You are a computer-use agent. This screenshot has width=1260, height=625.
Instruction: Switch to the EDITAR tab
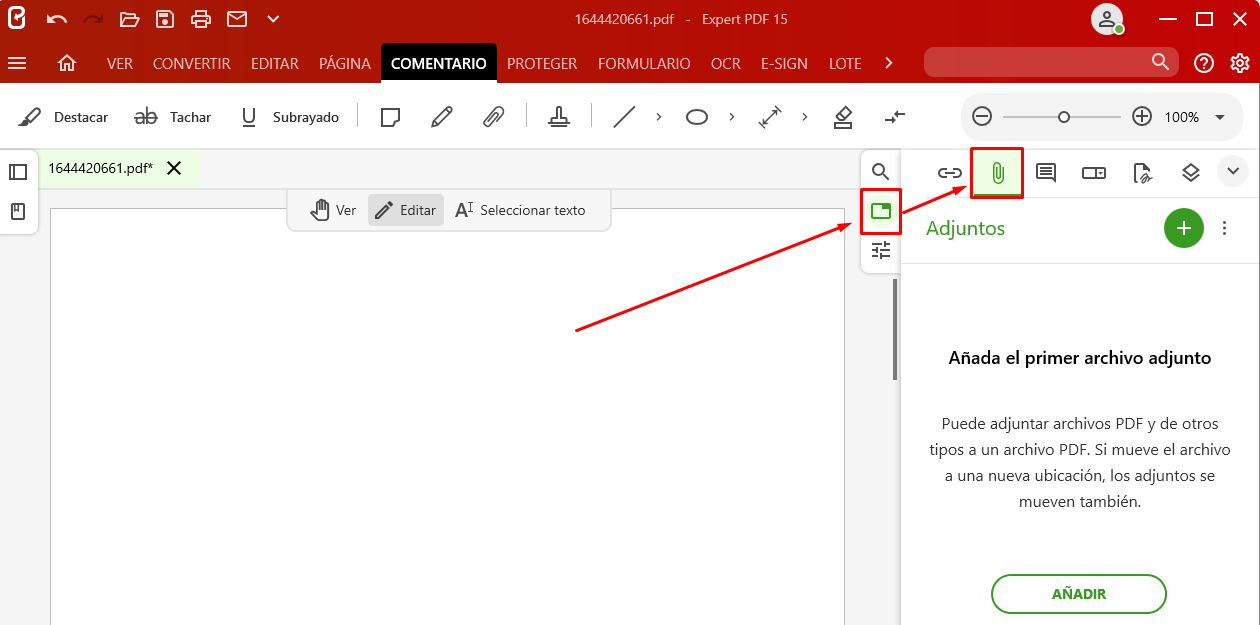(275, 63)
